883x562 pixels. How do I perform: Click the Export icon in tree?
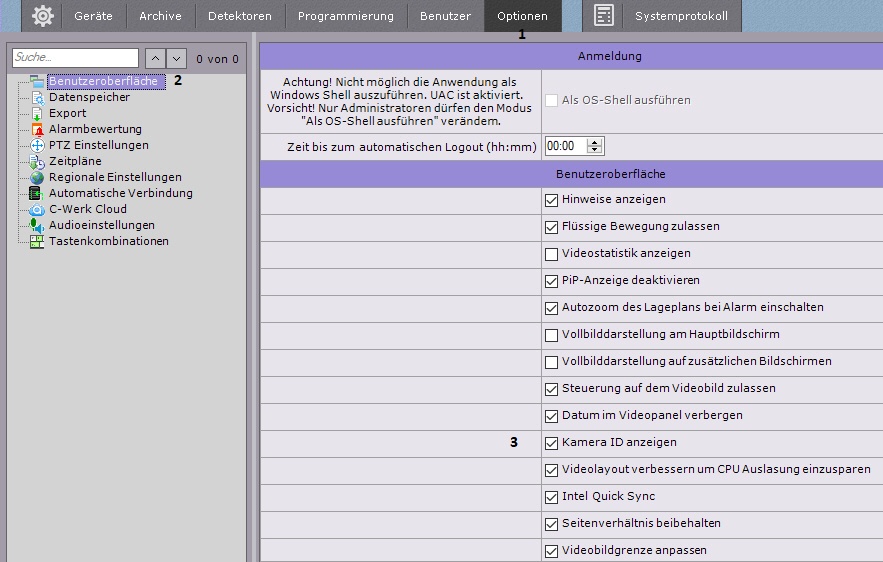click(x=36, y=114)
